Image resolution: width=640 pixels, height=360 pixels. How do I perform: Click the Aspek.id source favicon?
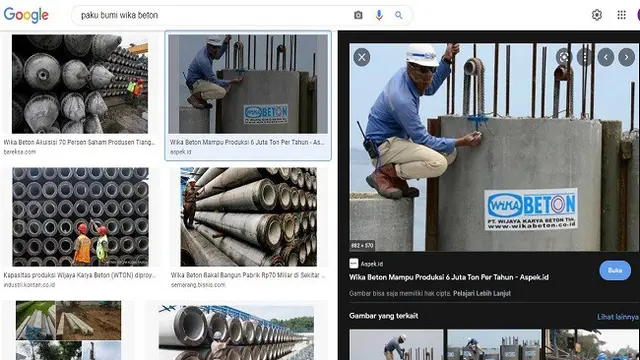[x=353, y=264]
